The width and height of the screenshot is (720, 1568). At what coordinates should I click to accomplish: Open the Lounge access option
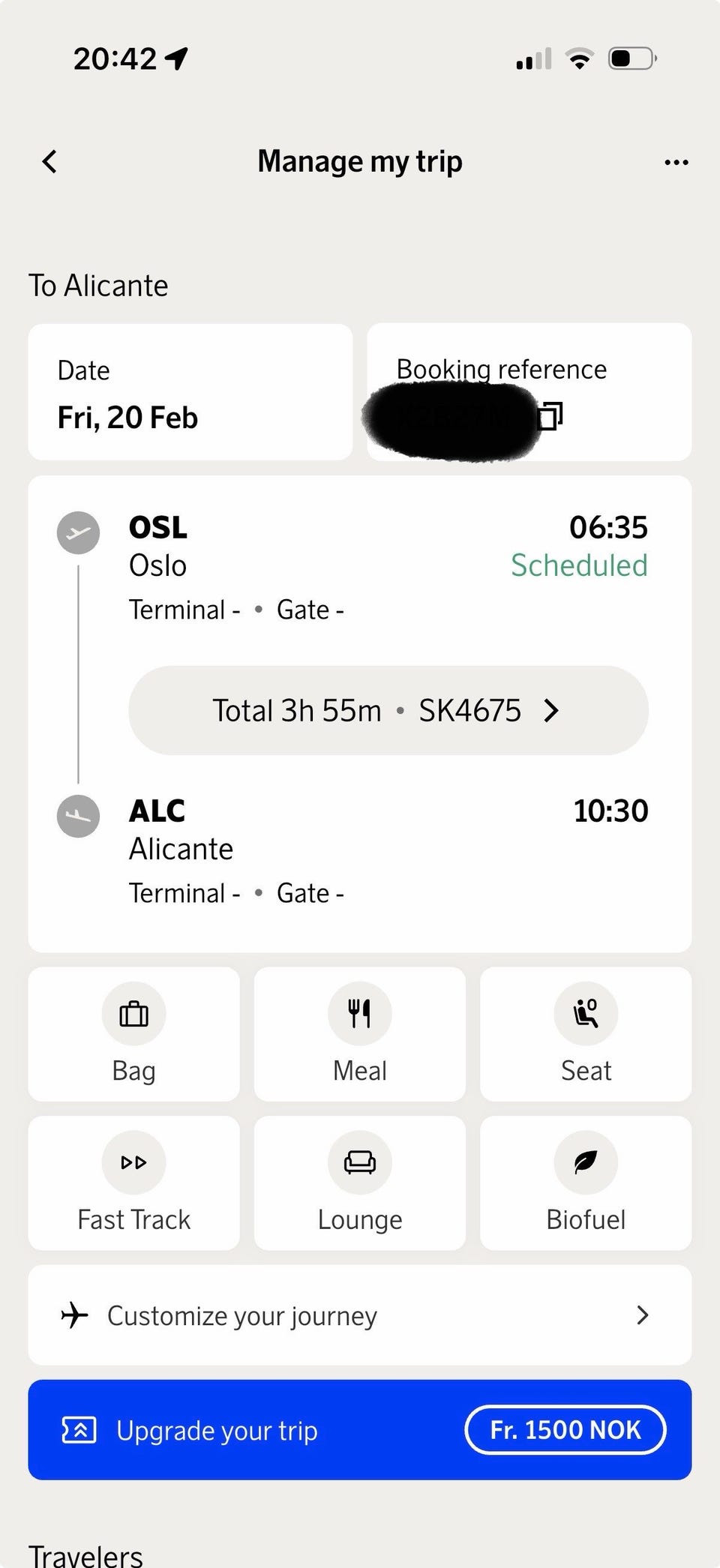(x=359, y=1183)
